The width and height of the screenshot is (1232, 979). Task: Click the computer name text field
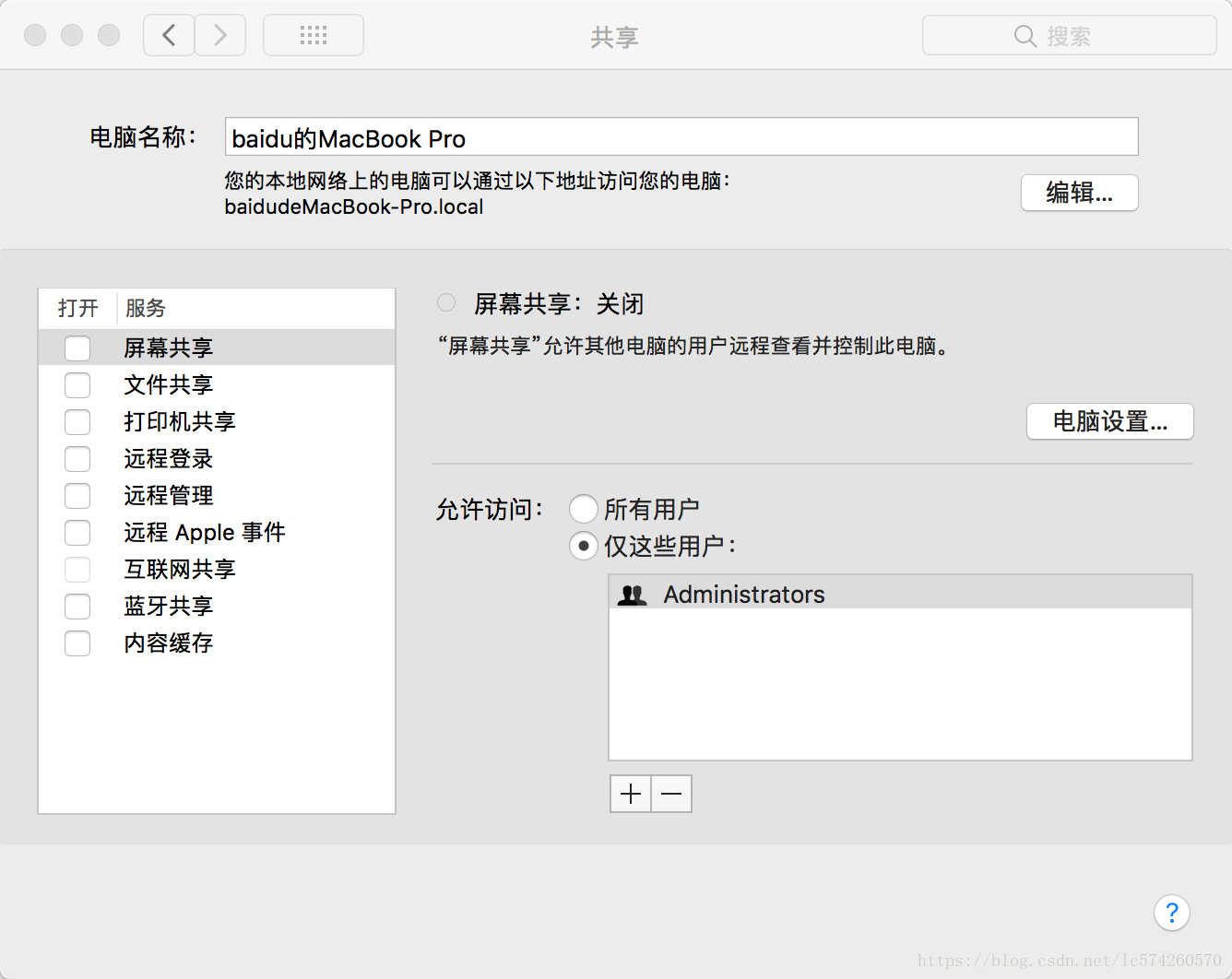tap(681, 136)
